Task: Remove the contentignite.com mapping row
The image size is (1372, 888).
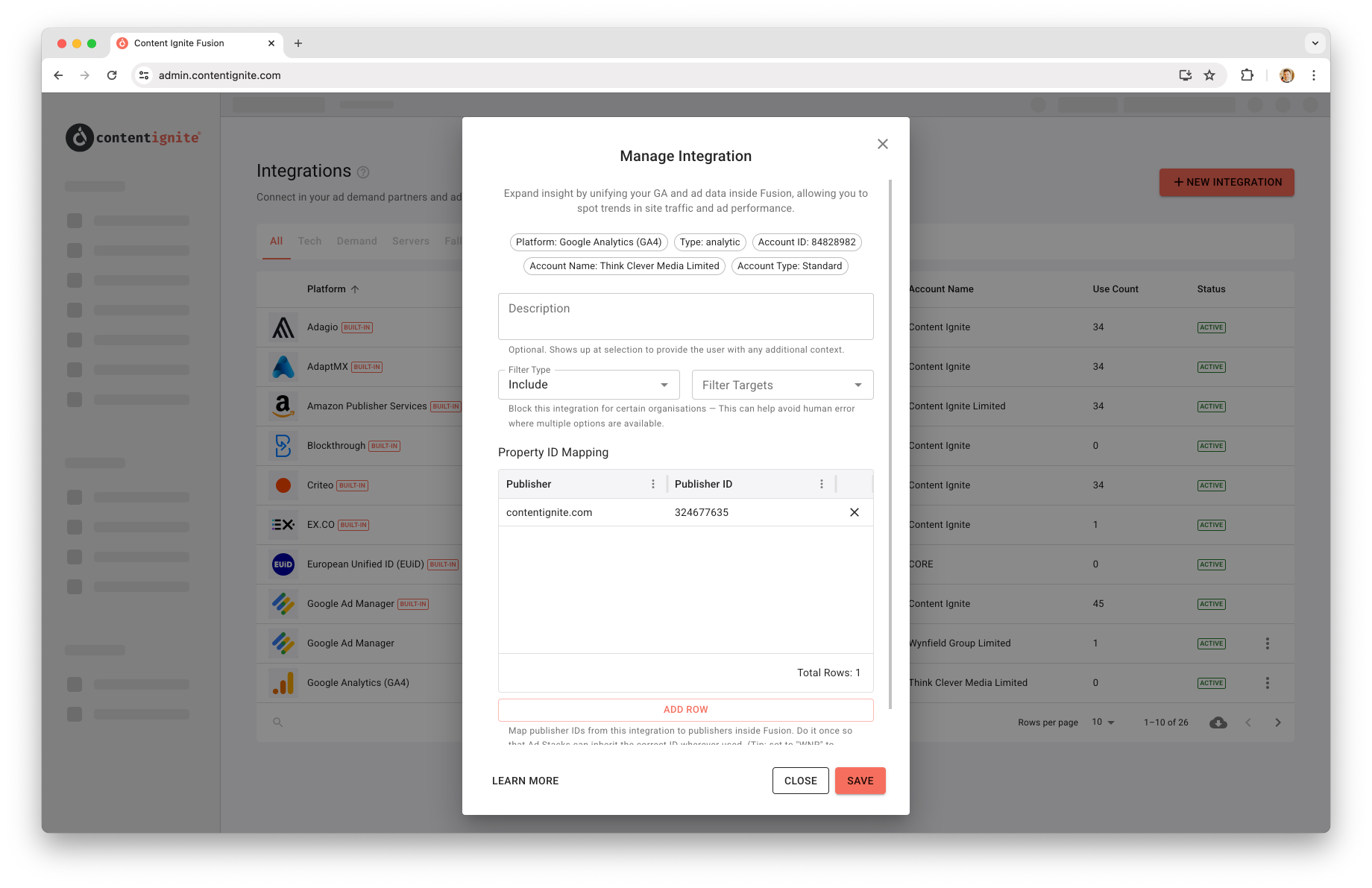Action: 855,512
